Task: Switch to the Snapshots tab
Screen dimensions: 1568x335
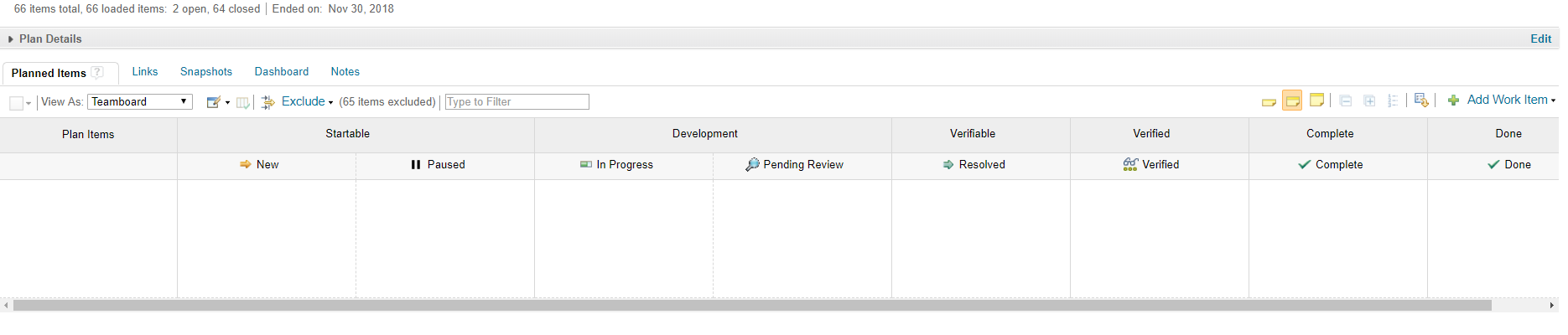Action: click(x=205, y=72)
